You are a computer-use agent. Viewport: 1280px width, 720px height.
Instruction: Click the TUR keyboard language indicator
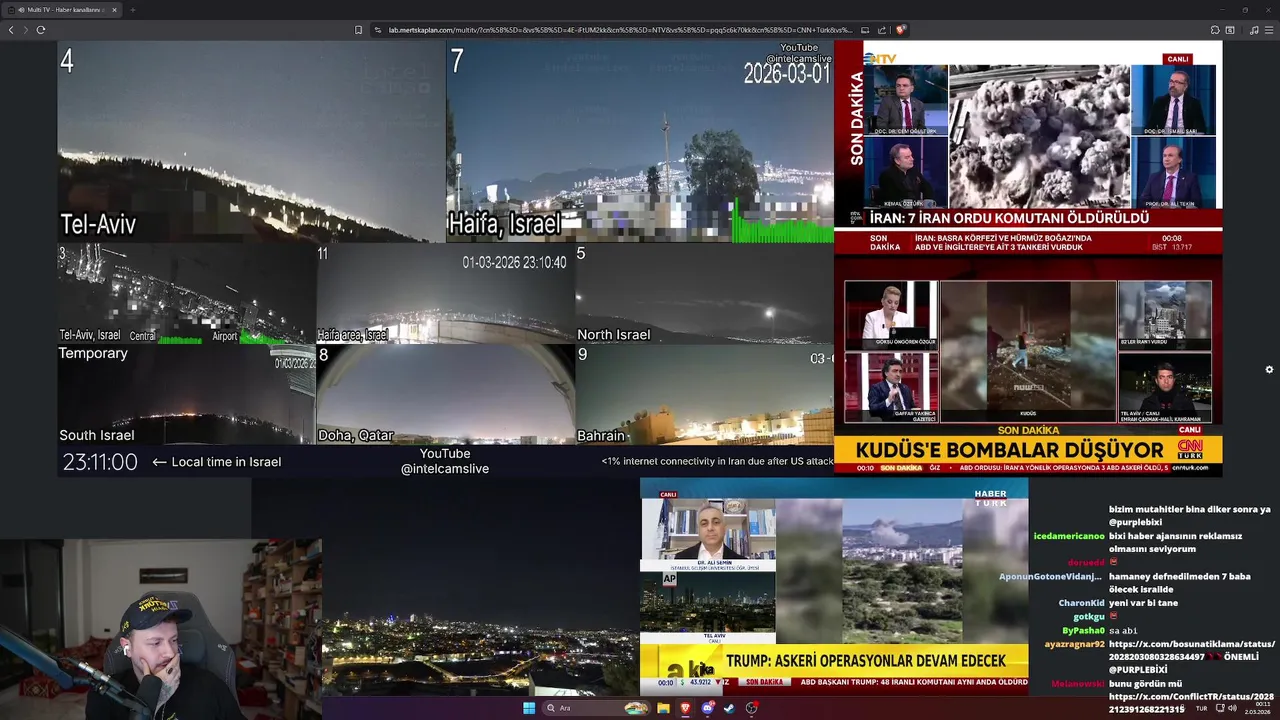pyautogui.click(x=1201, y=708)
